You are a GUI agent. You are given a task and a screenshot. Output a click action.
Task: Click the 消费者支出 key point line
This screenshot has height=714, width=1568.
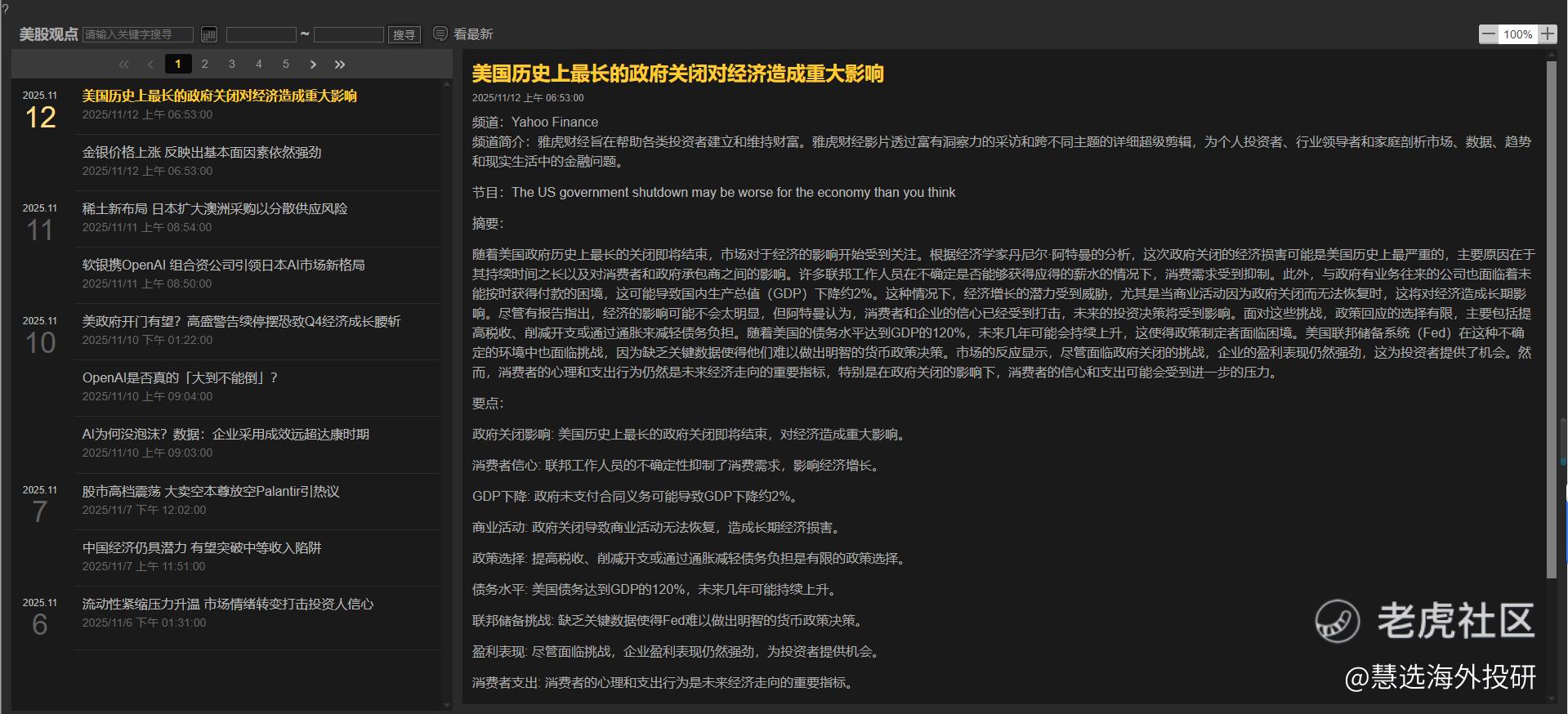pos(665,682)
